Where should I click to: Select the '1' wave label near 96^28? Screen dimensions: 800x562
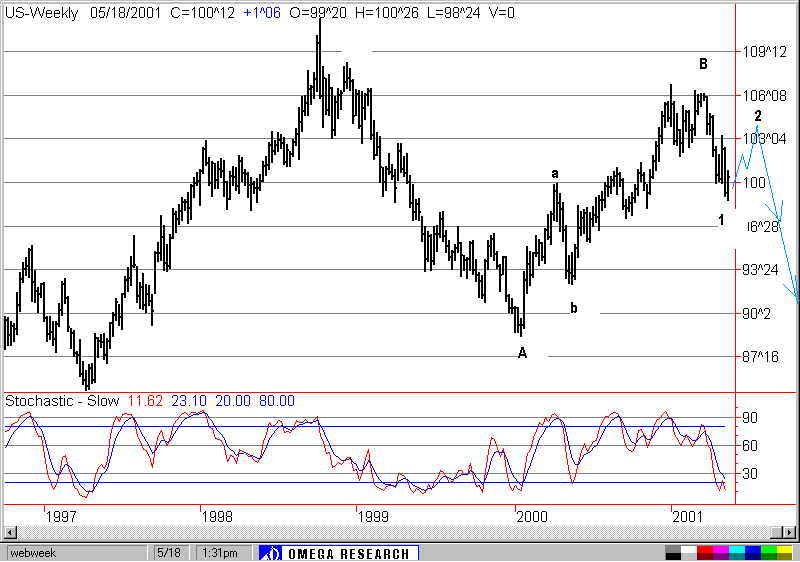(721, 220)
